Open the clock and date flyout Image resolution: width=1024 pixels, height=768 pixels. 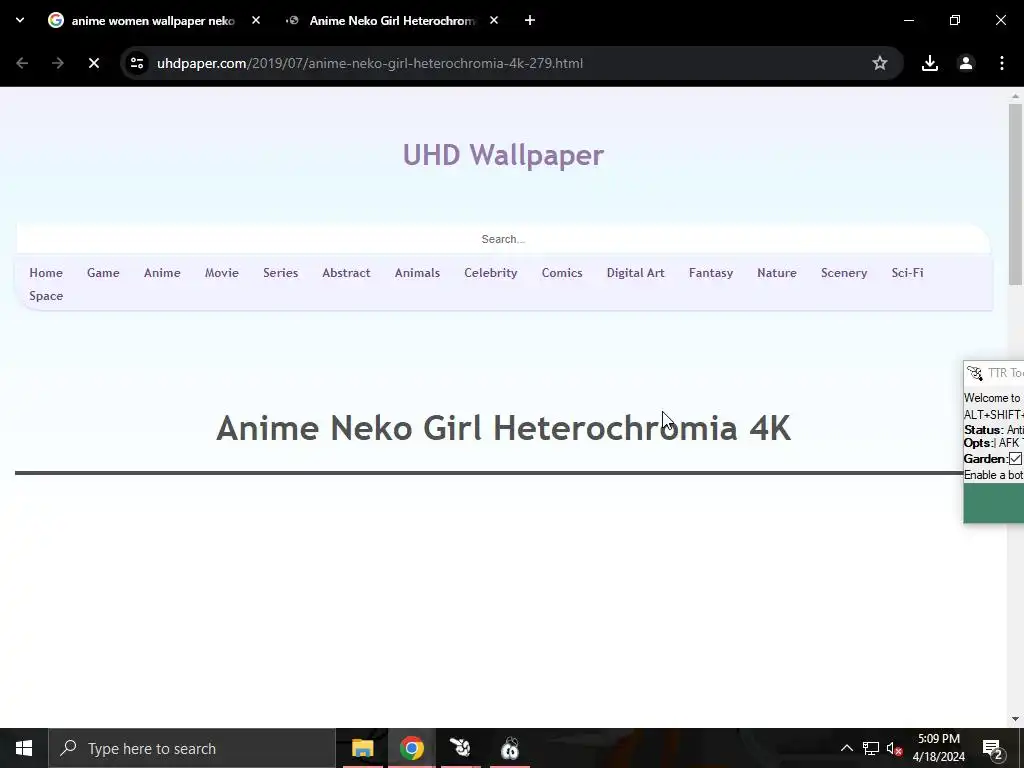pos(938,748)
